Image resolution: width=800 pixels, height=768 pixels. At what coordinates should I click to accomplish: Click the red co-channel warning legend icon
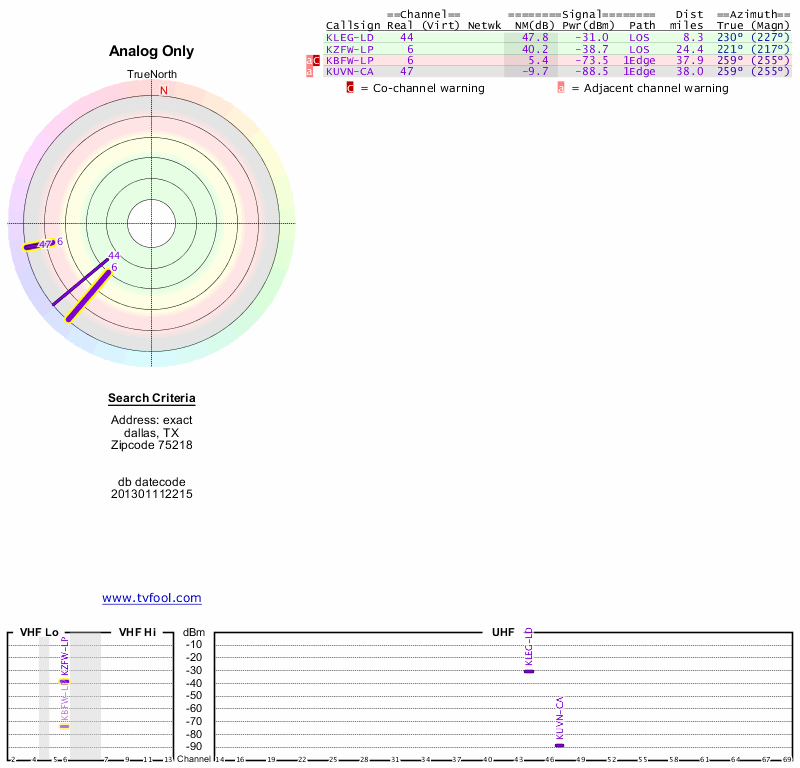point(350,88)
